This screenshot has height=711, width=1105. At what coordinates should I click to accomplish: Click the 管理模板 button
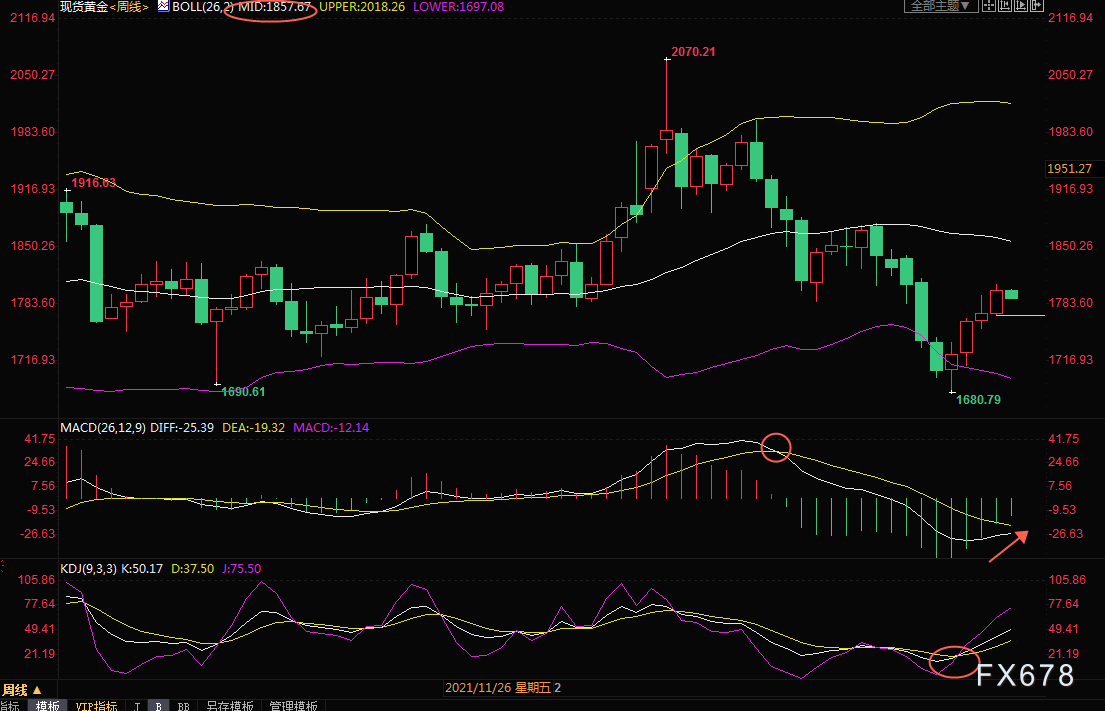pos(295,706)
